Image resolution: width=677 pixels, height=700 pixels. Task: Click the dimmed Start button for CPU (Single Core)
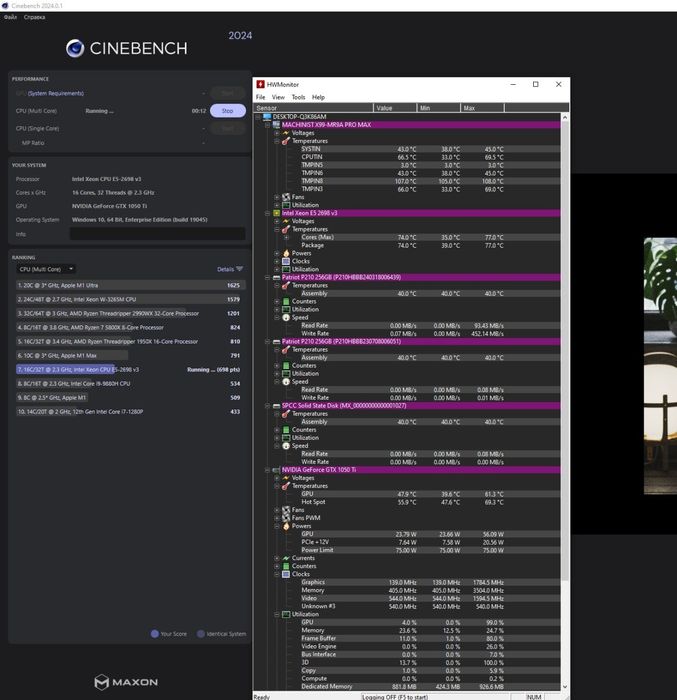[x=228, y=129]
